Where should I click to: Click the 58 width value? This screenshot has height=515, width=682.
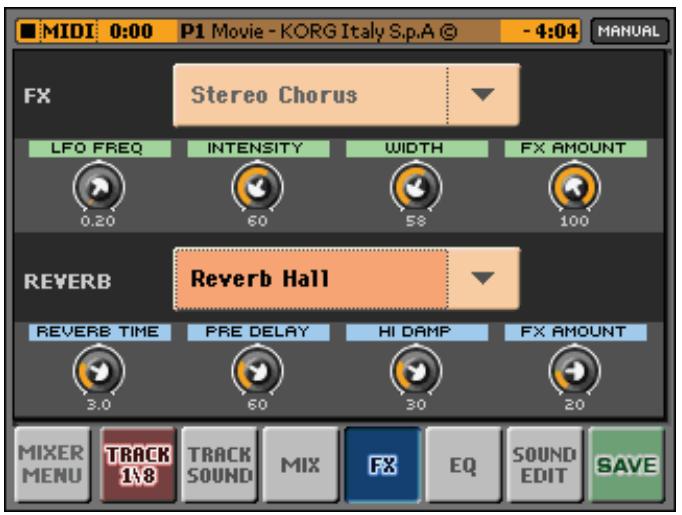coord(416,221)
